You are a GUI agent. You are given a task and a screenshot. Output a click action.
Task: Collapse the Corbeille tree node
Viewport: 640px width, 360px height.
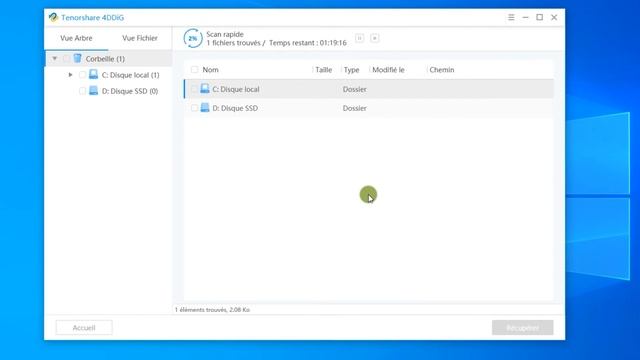point(55,58)
